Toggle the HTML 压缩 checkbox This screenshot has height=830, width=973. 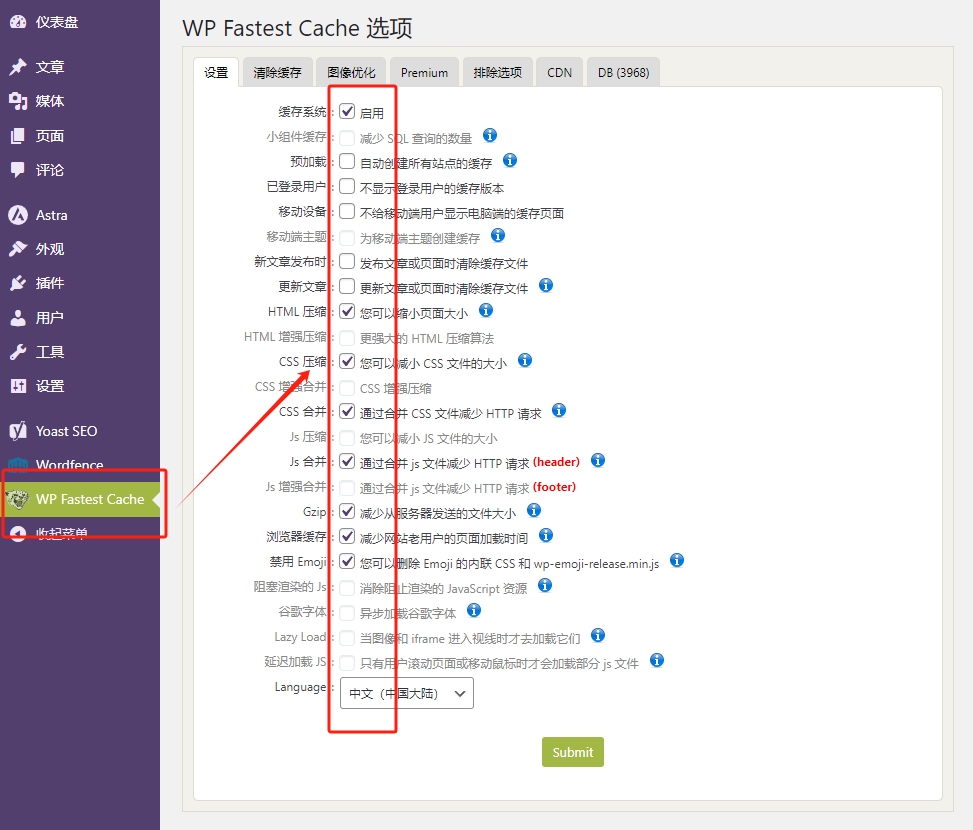click(347, 311)
